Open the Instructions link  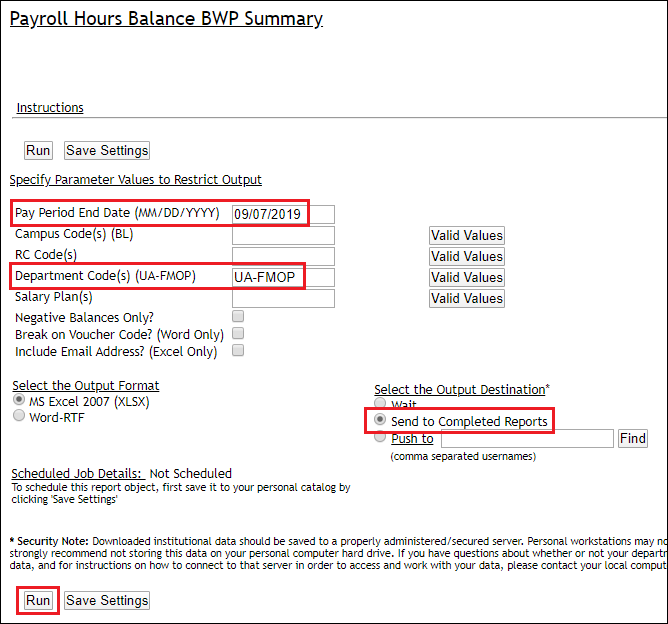coord(50,108)
